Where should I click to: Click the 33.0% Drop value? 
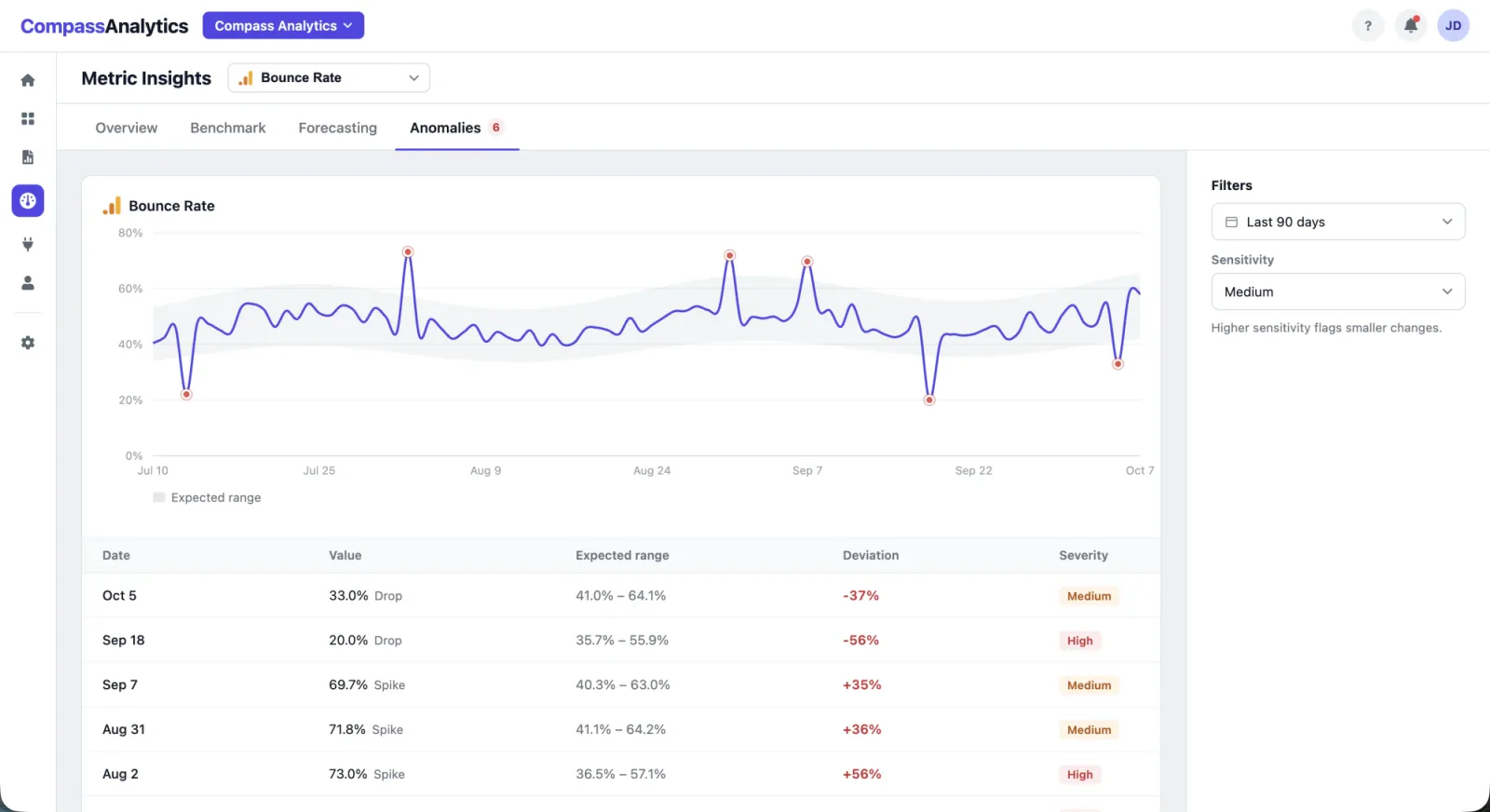[x=366, y=596]
